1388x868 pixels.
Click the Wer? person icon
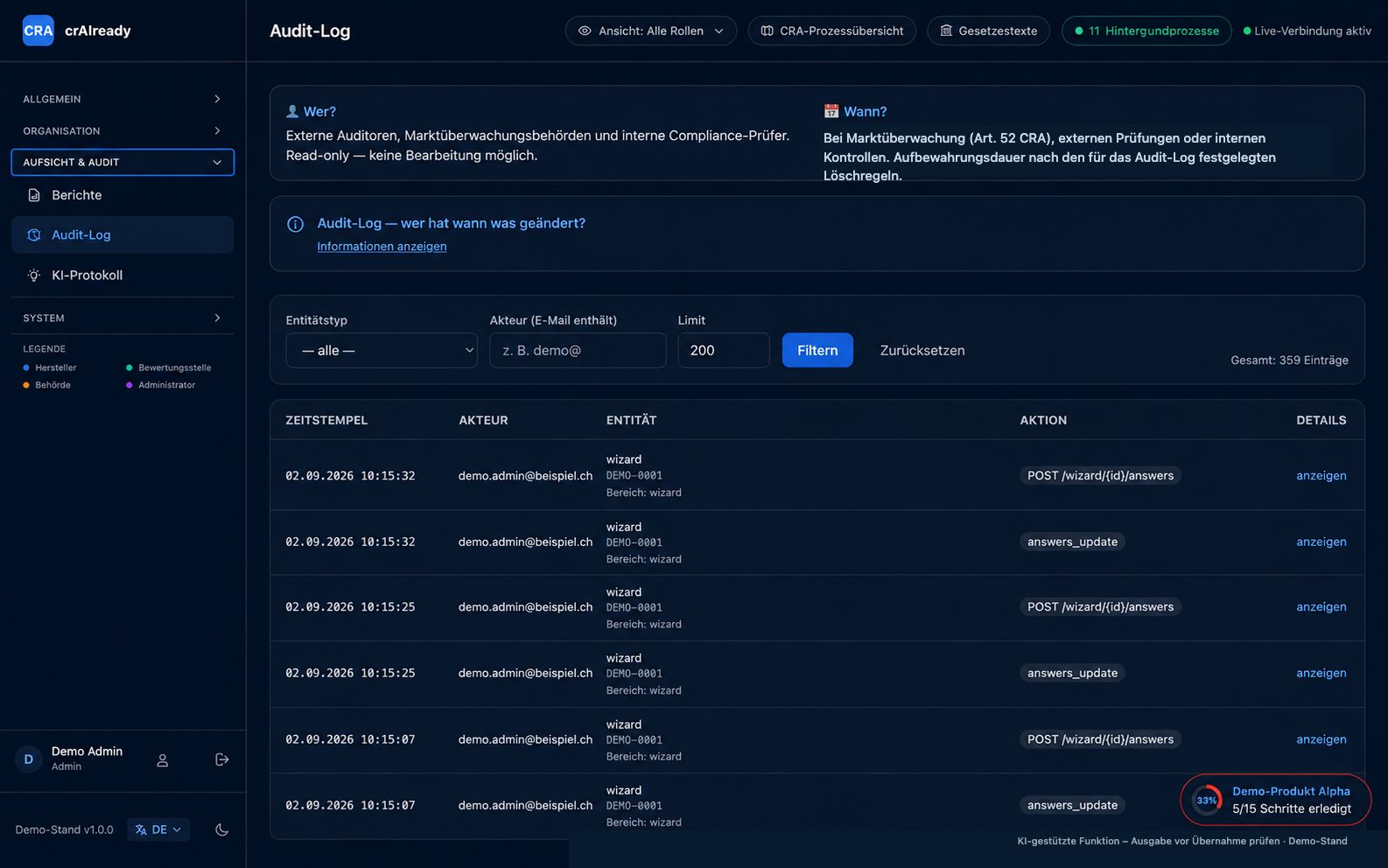[x=292, y=111]
